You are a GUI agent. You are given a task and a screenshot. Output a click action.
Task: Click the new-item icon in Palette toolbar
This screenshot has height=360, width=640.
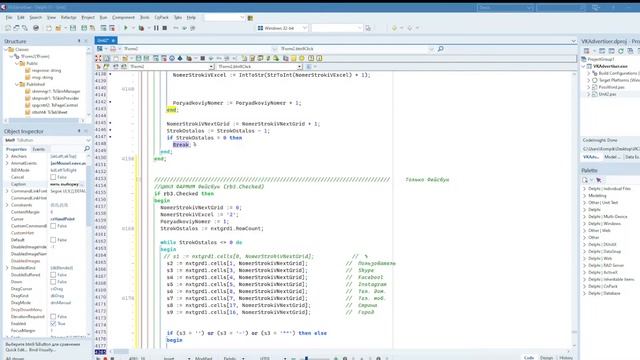pyautogui.click(x=585, y=180)
